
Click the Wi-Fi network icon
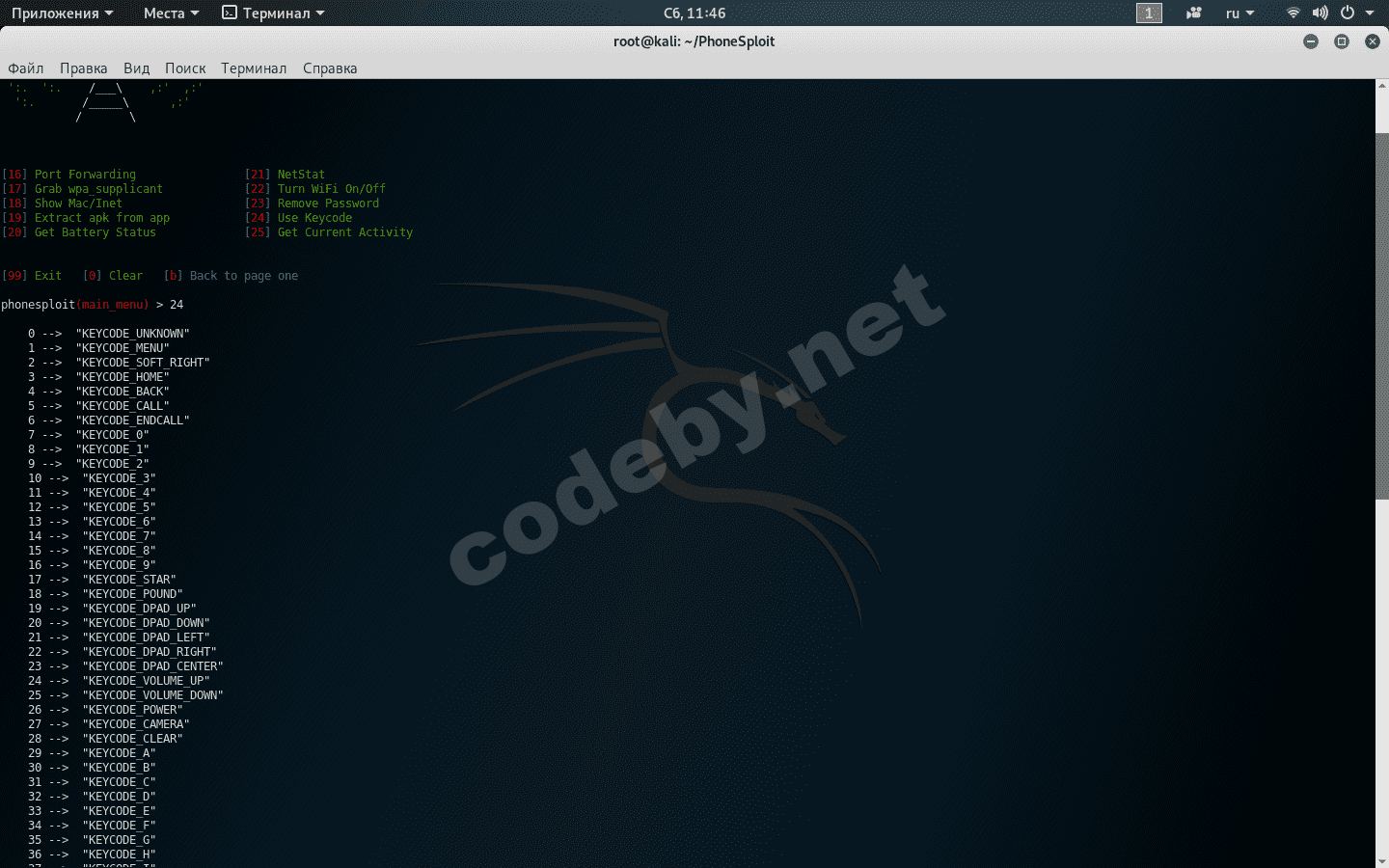(x=1294, y=13)
